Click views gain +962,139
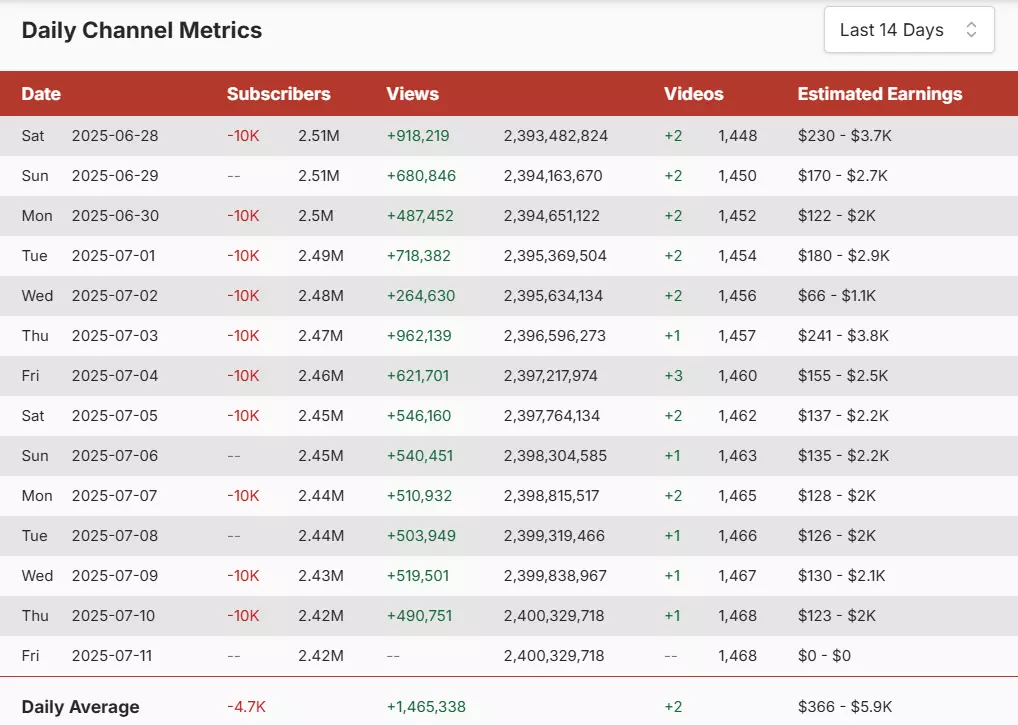 [419, 336]
